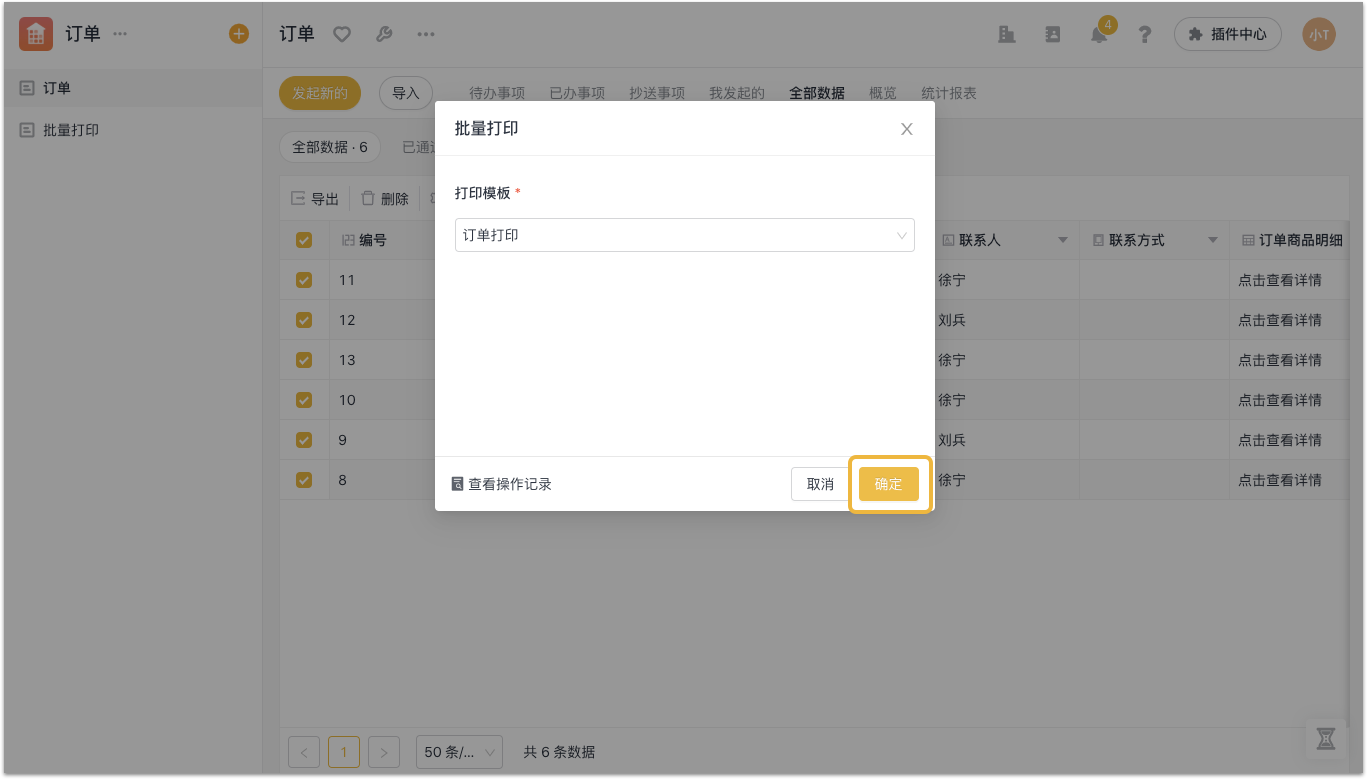Click the 导入 import button
Viewport: 1367px width, 779px height.
pos(406,93)
